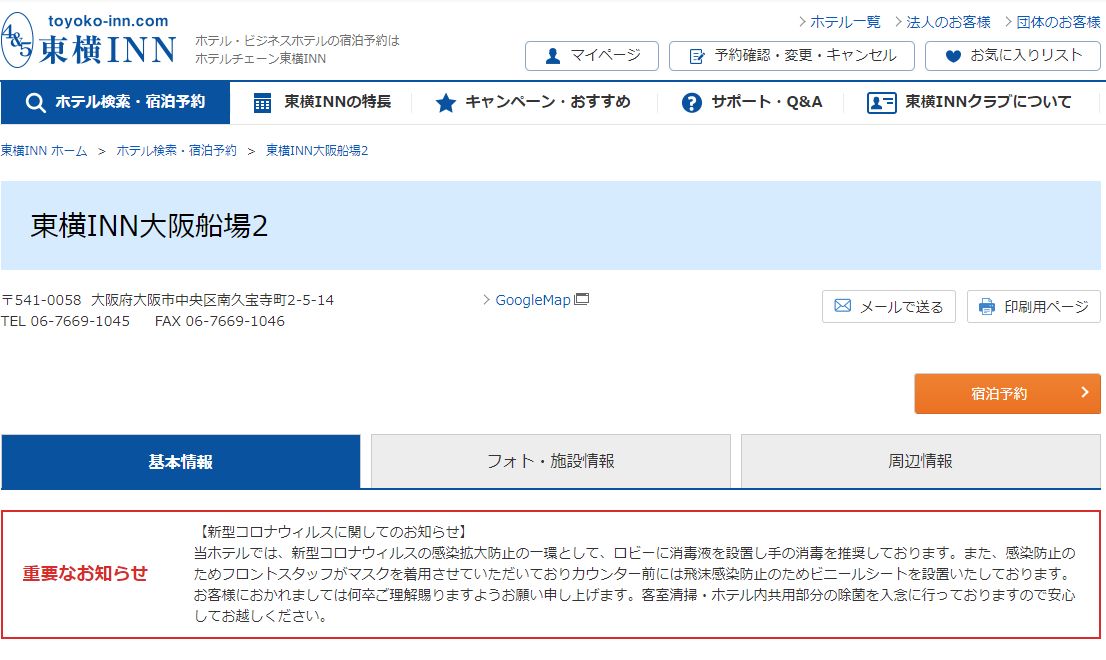This screenshot has width=1106, height=660.
Task: Click the printer icon on 印刷用ページ
Action: (987, 307)
